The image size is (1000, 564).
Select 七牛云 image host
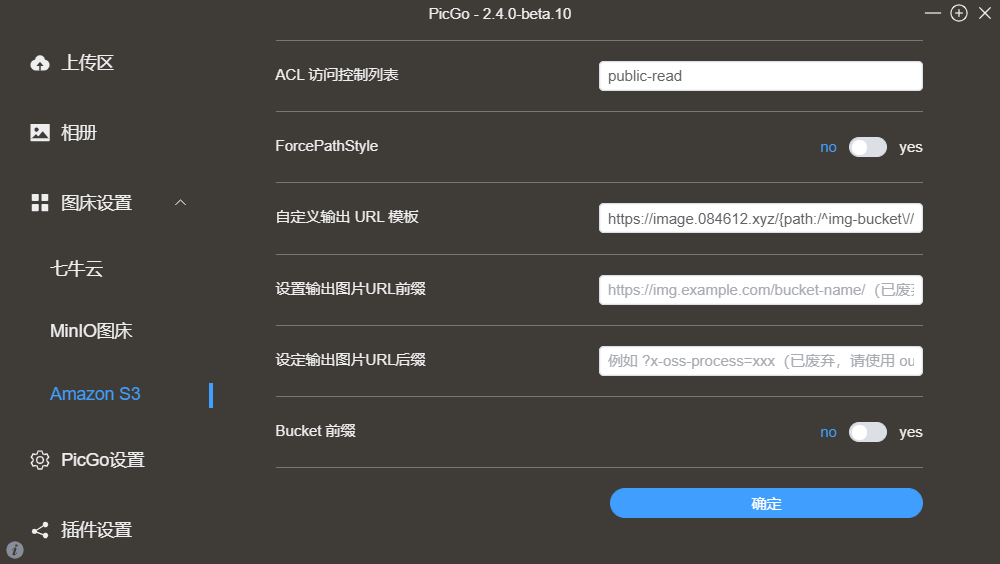click(x=77, y=269)
